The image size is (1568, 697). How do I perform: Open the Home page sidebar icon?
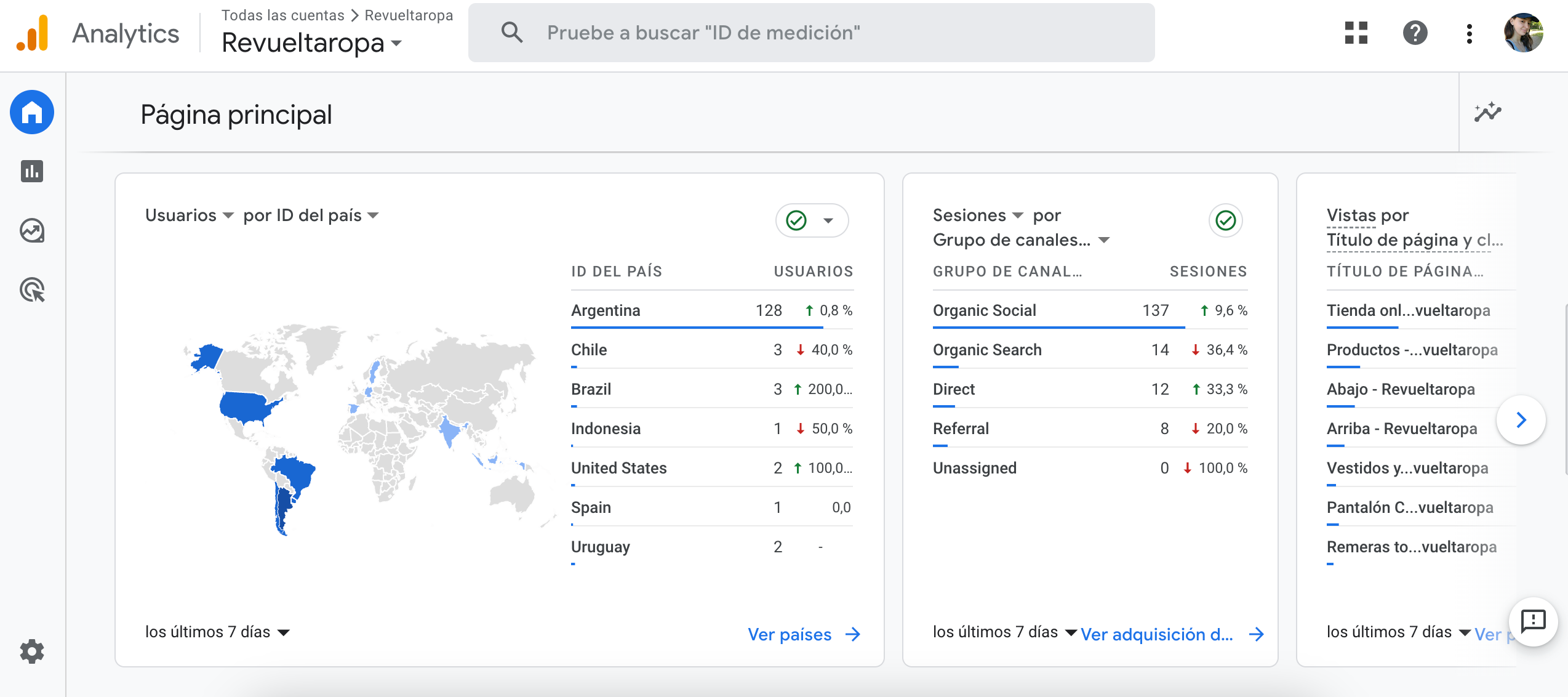click(32, 112)
